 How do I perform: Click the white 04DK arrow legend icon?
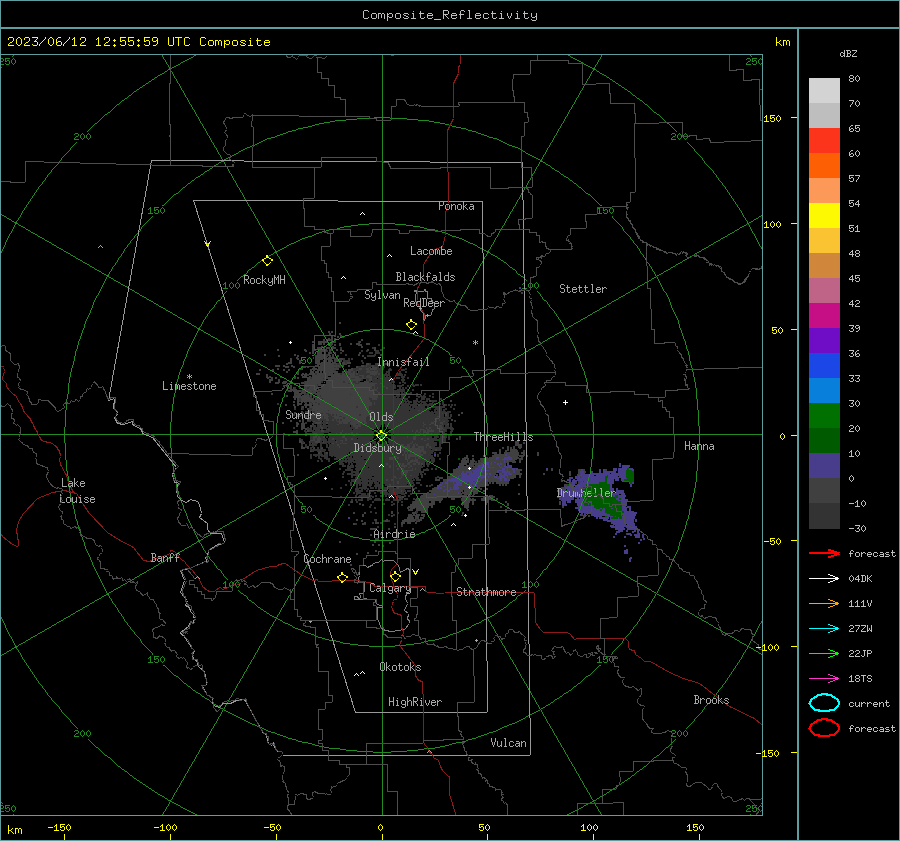pos(824,579)
